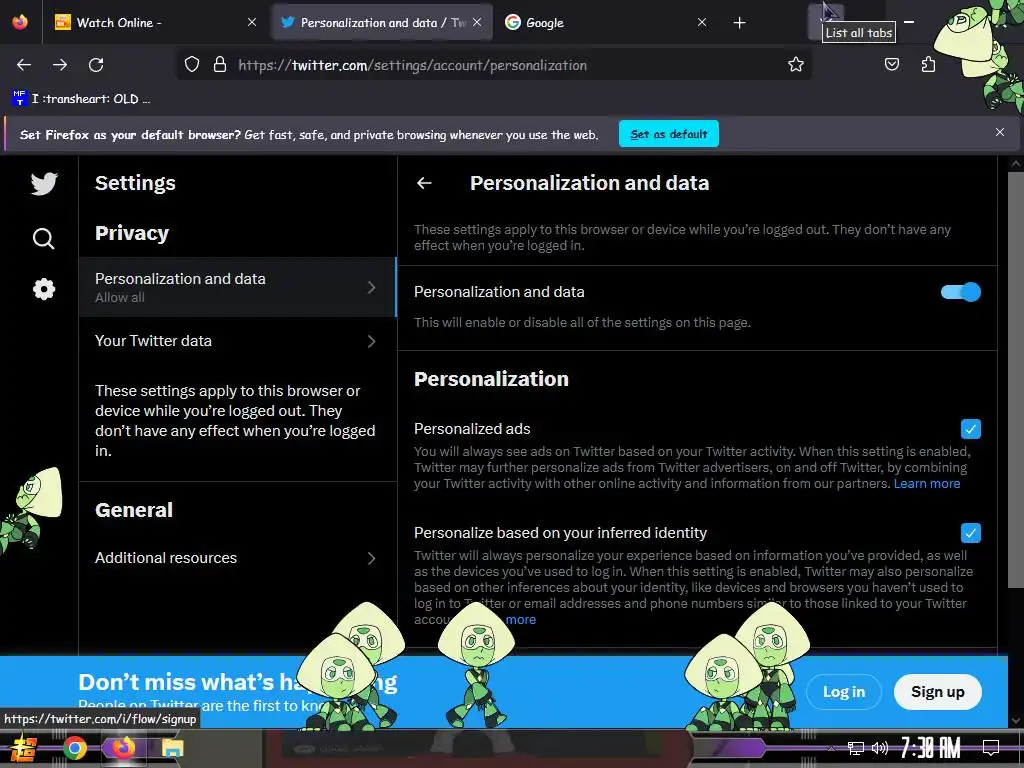
Task: Go back using arrow beside Personalization and data heading
Action: 424,184
